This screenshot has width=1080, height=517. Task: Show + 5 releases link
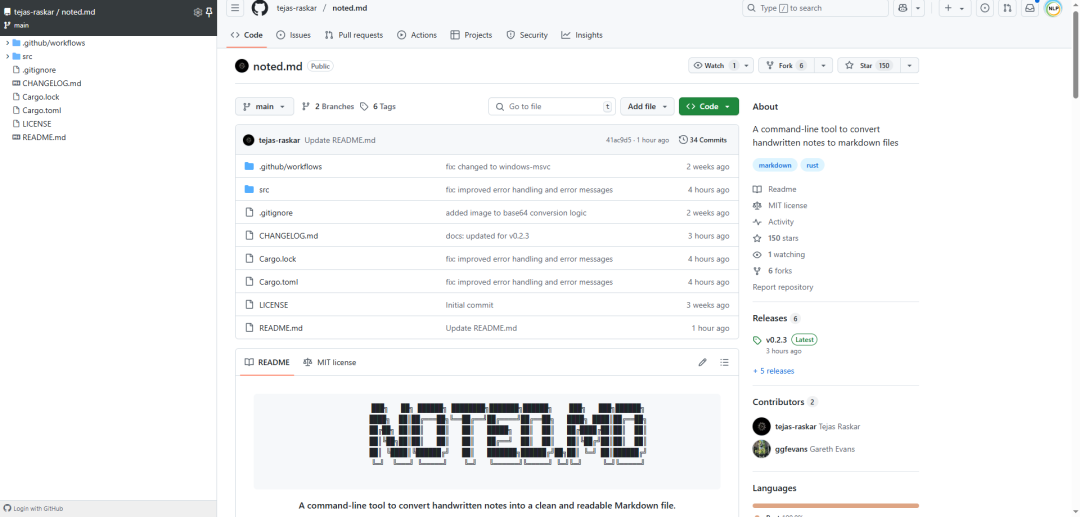(773, 371)
